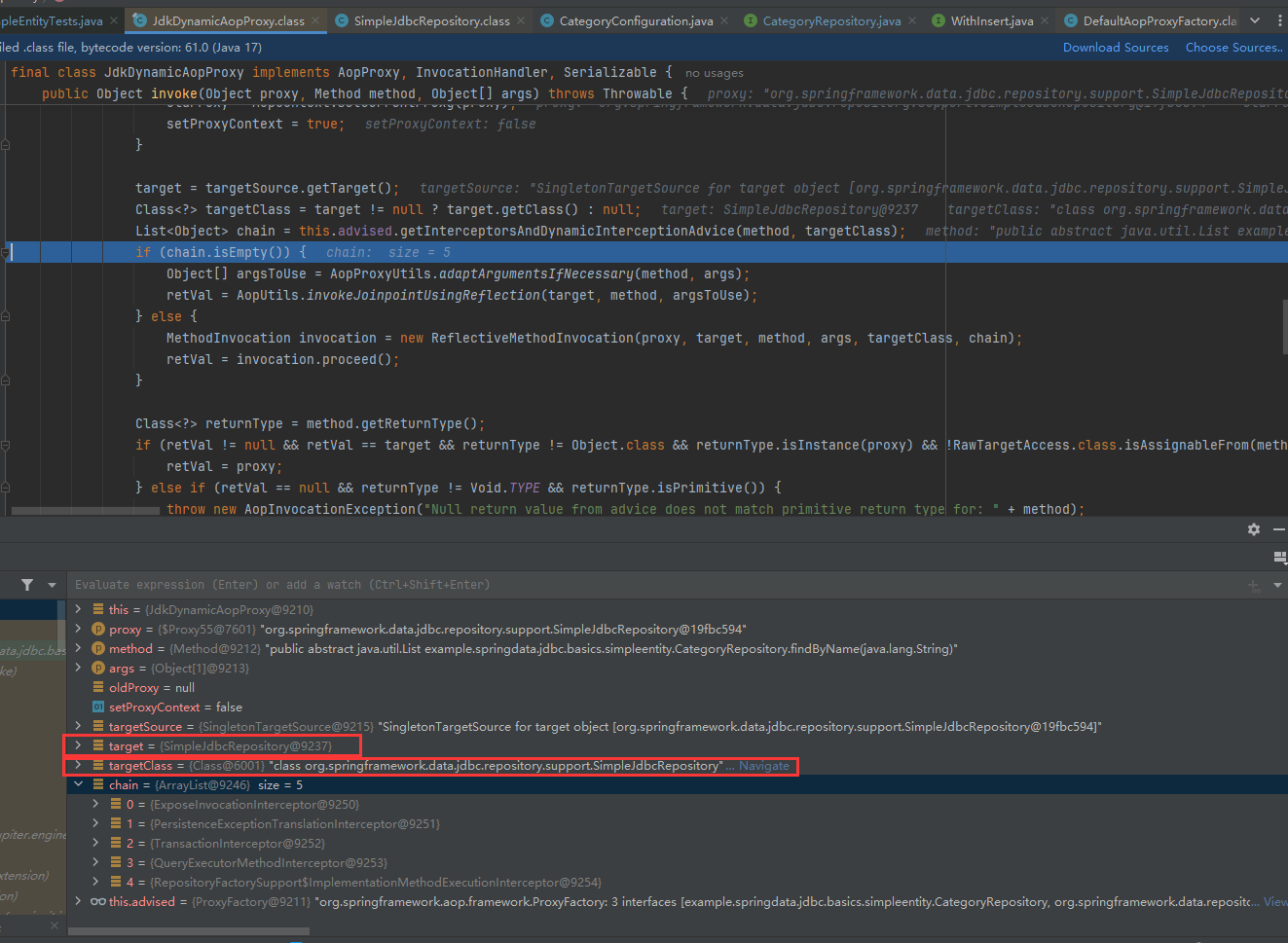The height and width of the screenshot is (943, 1288).
Task: Click the 'no usages' inlay hint
Action: [714, 73]
